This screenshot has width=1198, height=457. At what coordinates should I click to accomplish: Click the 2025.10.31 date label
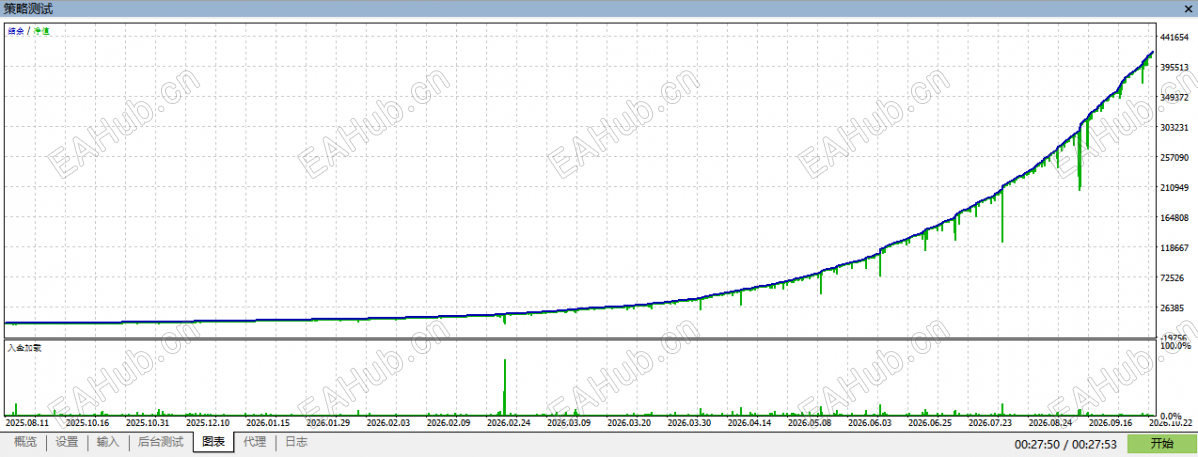coord(147,422)
